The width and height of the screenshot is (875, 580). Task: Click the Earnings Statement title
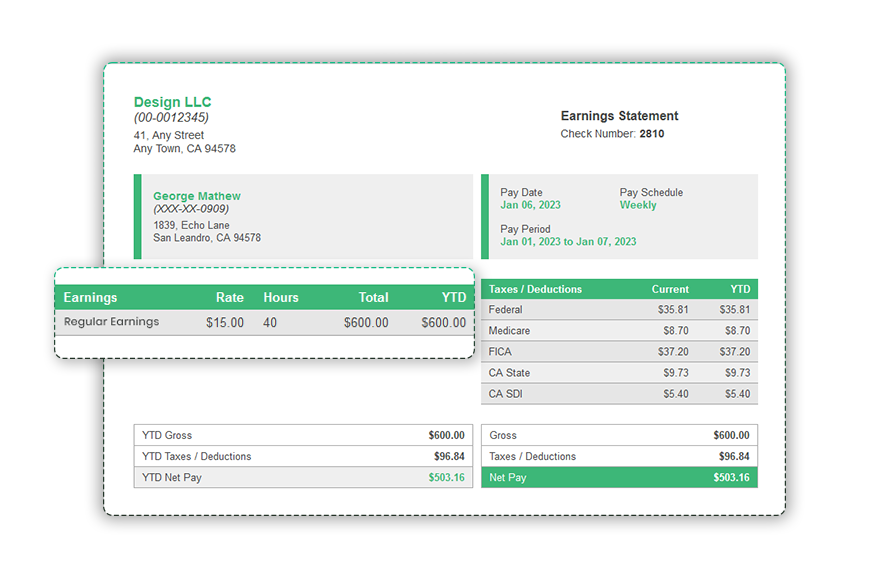618,116
